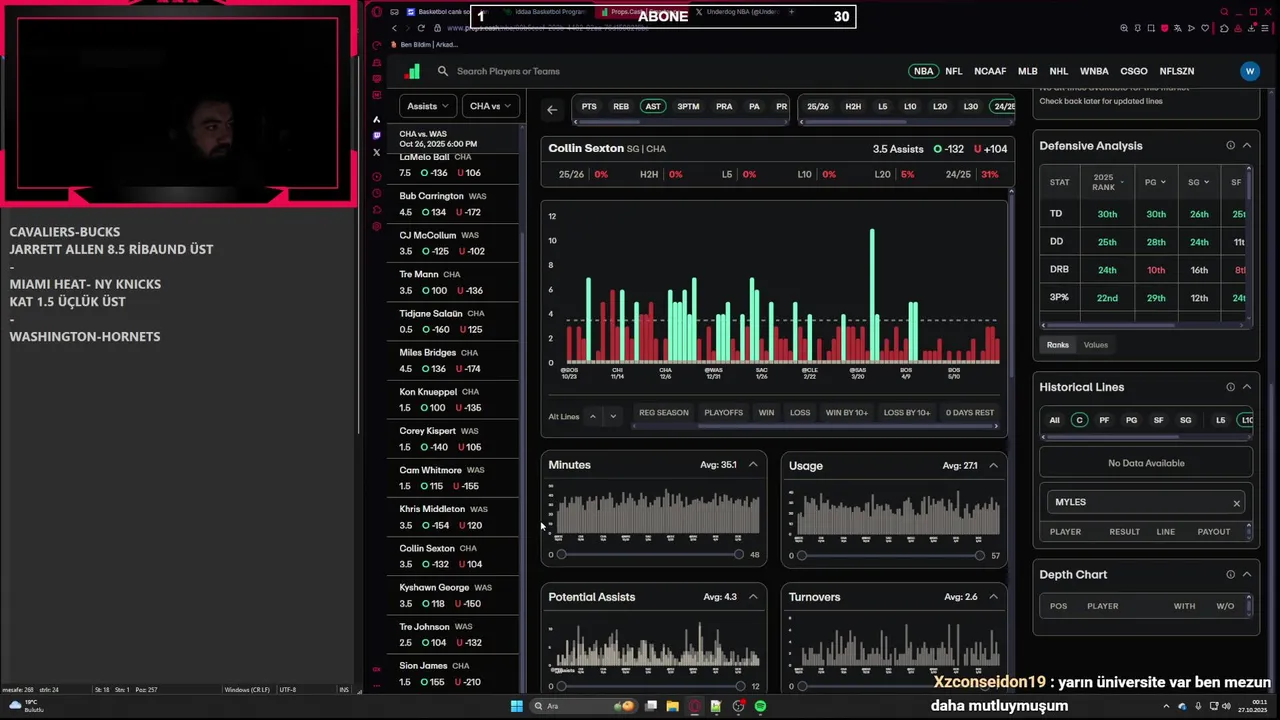
Task: Select the PTS stat pill
Action: click(x=589, y=106)
